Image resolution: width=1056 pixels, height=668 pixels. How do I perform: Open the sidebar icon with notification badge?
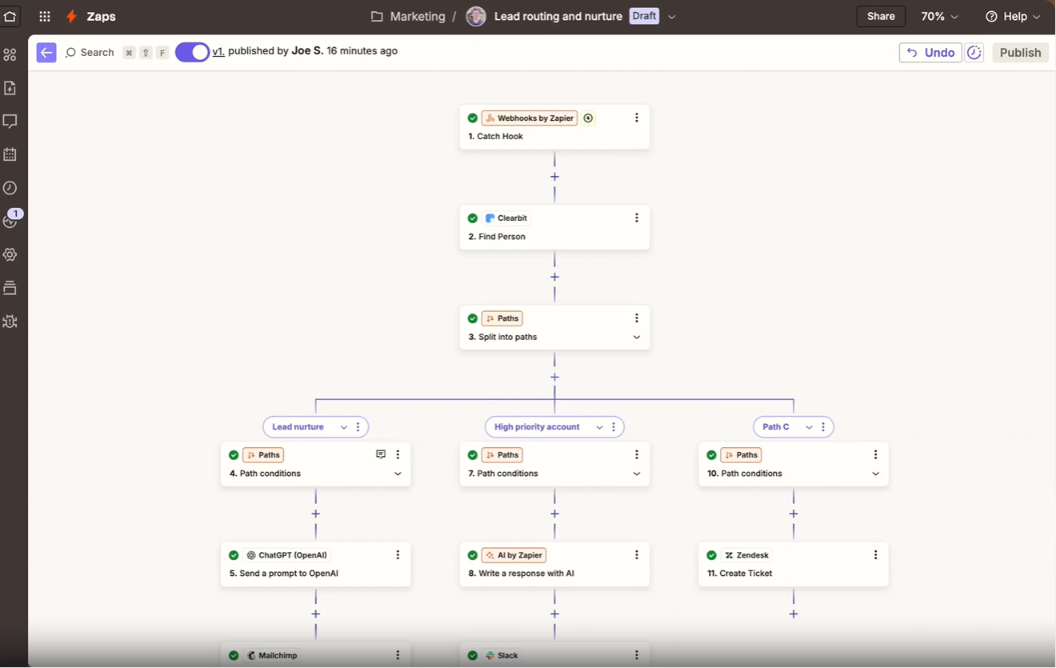(x=11, y=219)
